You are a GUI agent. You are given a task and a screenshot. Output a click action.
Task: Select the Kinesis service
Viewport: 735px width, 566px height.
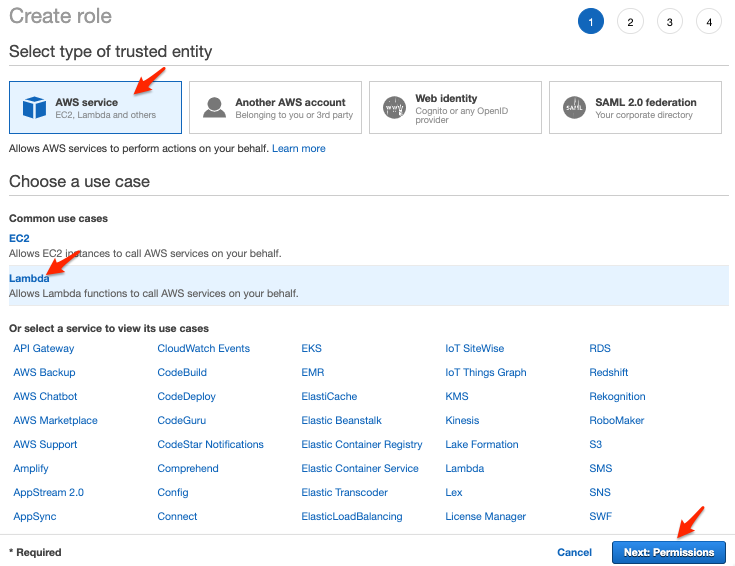point(462,420)
